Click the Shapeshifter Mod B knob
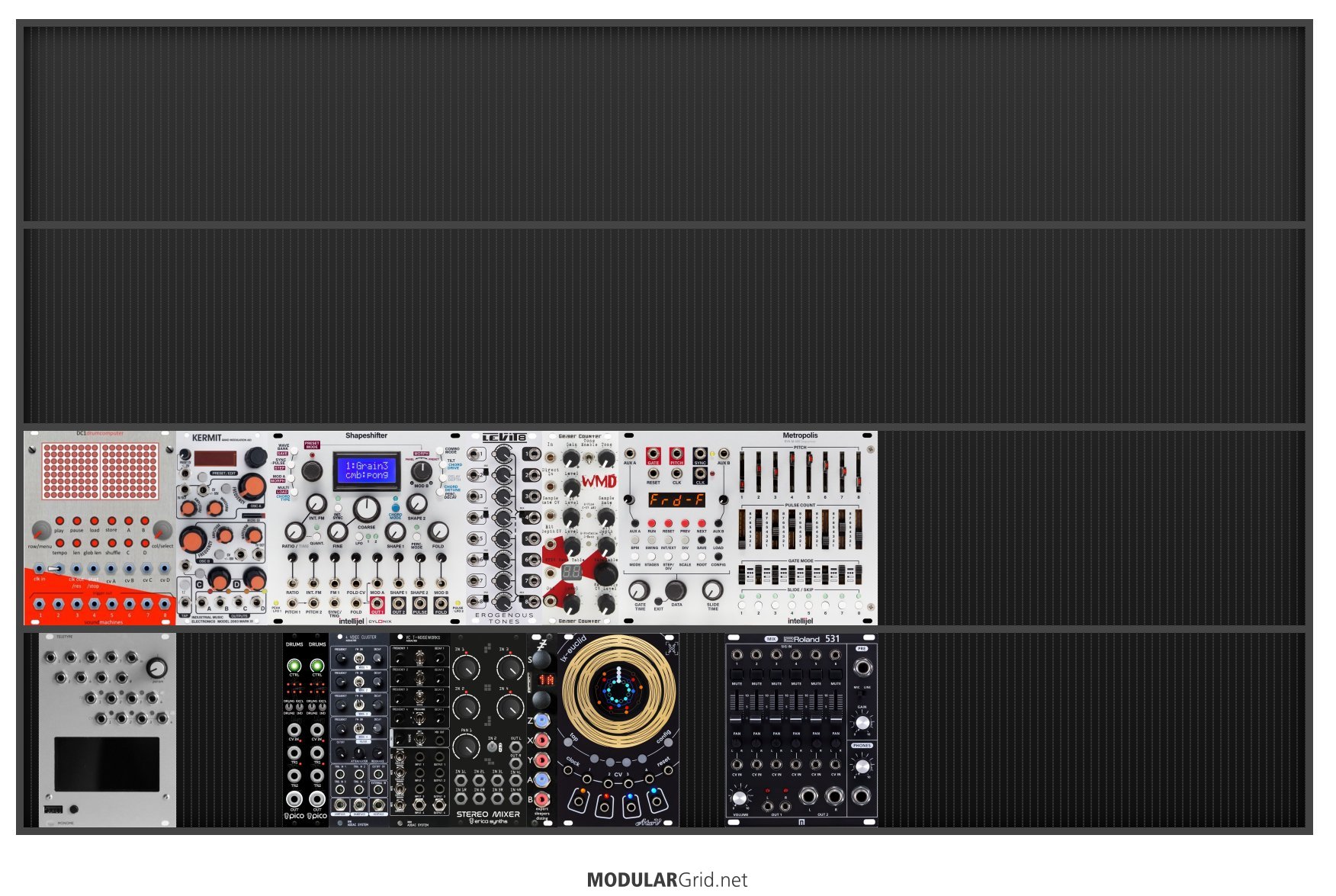This screenshot has height=896, width=1336. (x=421, y=471)
